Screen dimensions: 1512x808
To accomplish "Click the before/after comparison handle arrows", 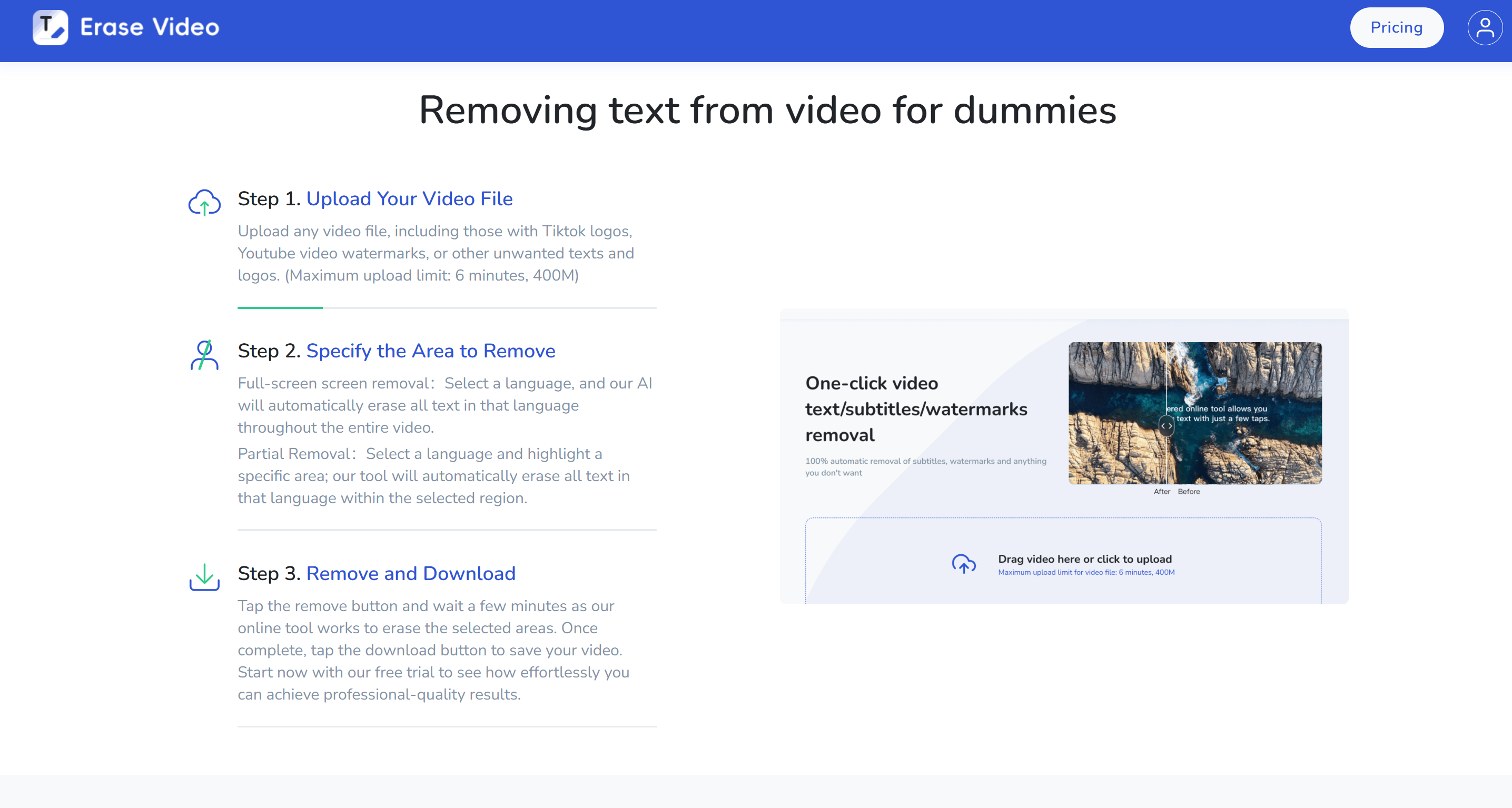I will (x=1167, y=426).
